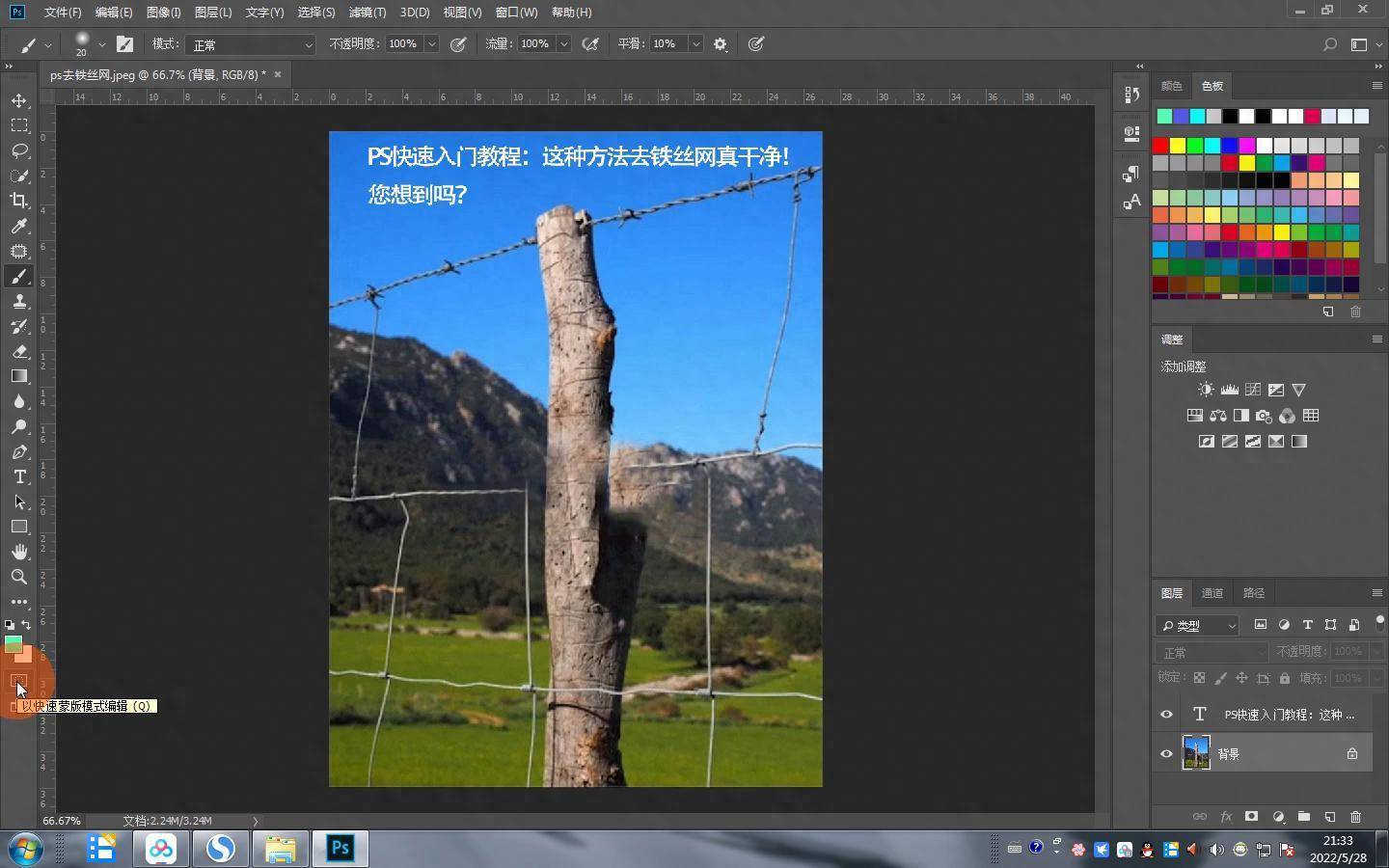Select the Eyedropper tool
Image resolution: width=1389 pixels, height=868 pixels.
pyautogui.click(x=19, y=226)
